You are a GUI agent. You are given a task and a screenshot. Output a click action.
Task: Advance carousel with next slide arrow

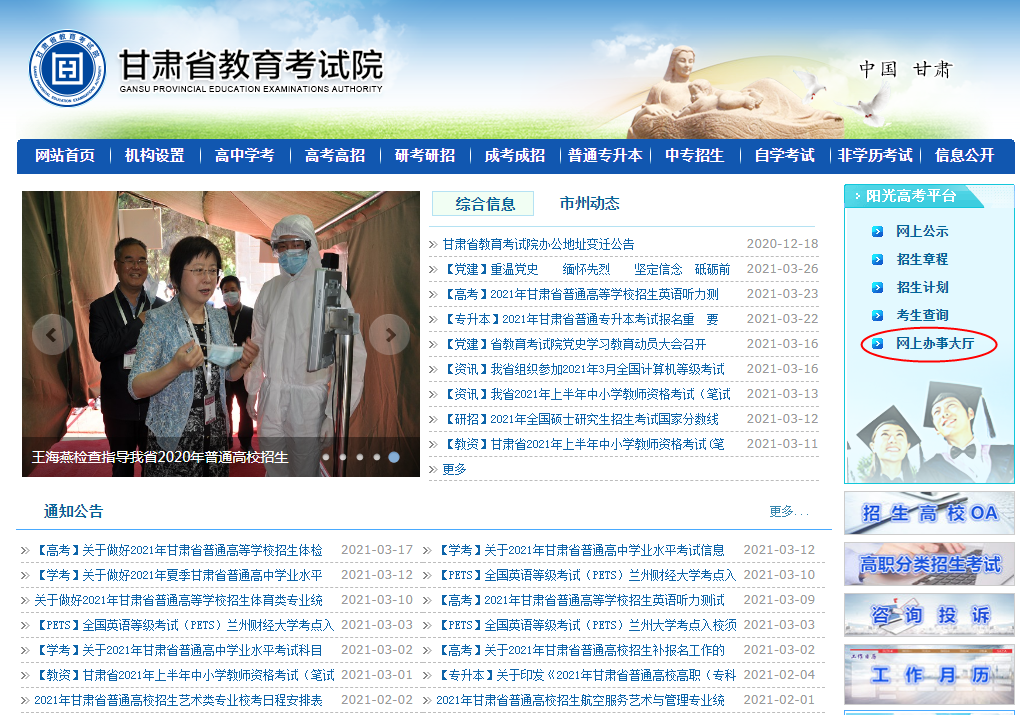(x=389, y=335)
